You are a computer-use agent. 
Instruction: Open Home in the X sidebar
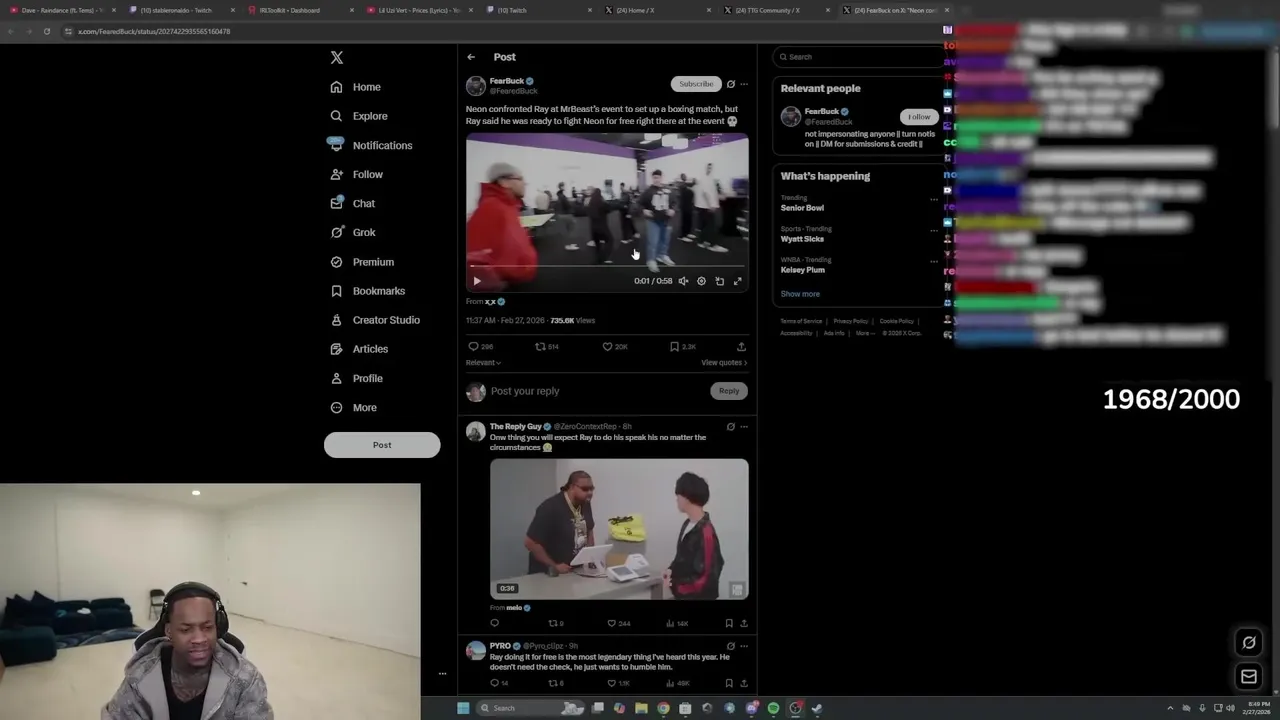(355, 87)
